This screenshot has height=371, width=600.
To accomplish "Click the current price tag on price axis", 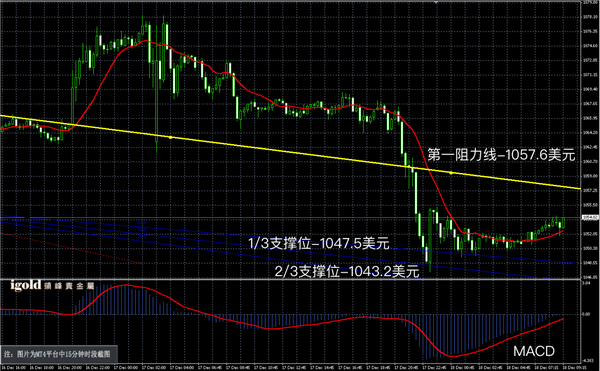I will pyautogui.click(x=590, y=218).
